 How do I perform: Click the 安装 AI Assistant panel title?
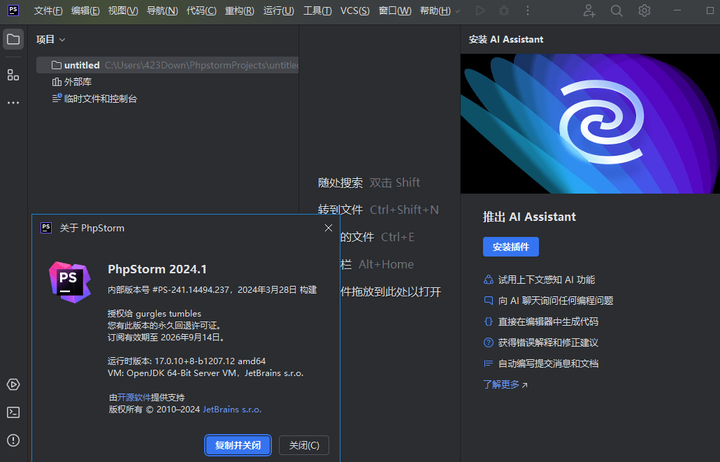coord(506,39)
